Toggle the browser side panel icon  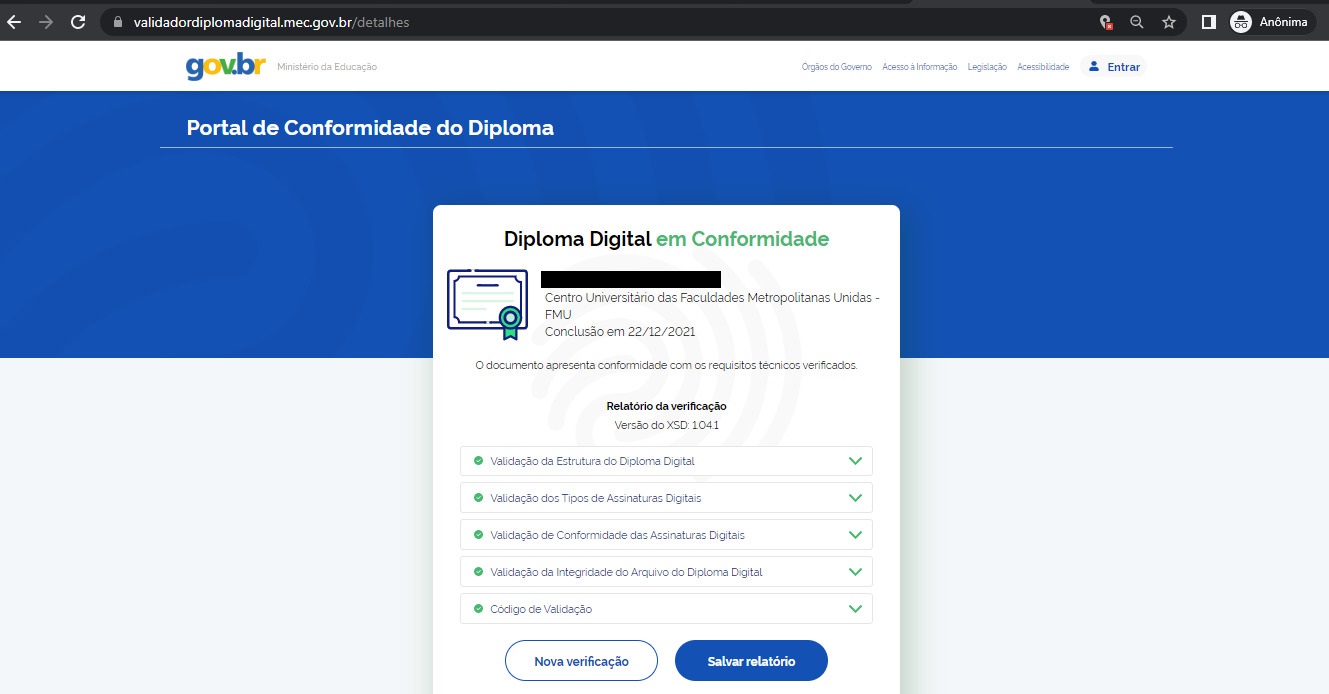coord(1208,22)
